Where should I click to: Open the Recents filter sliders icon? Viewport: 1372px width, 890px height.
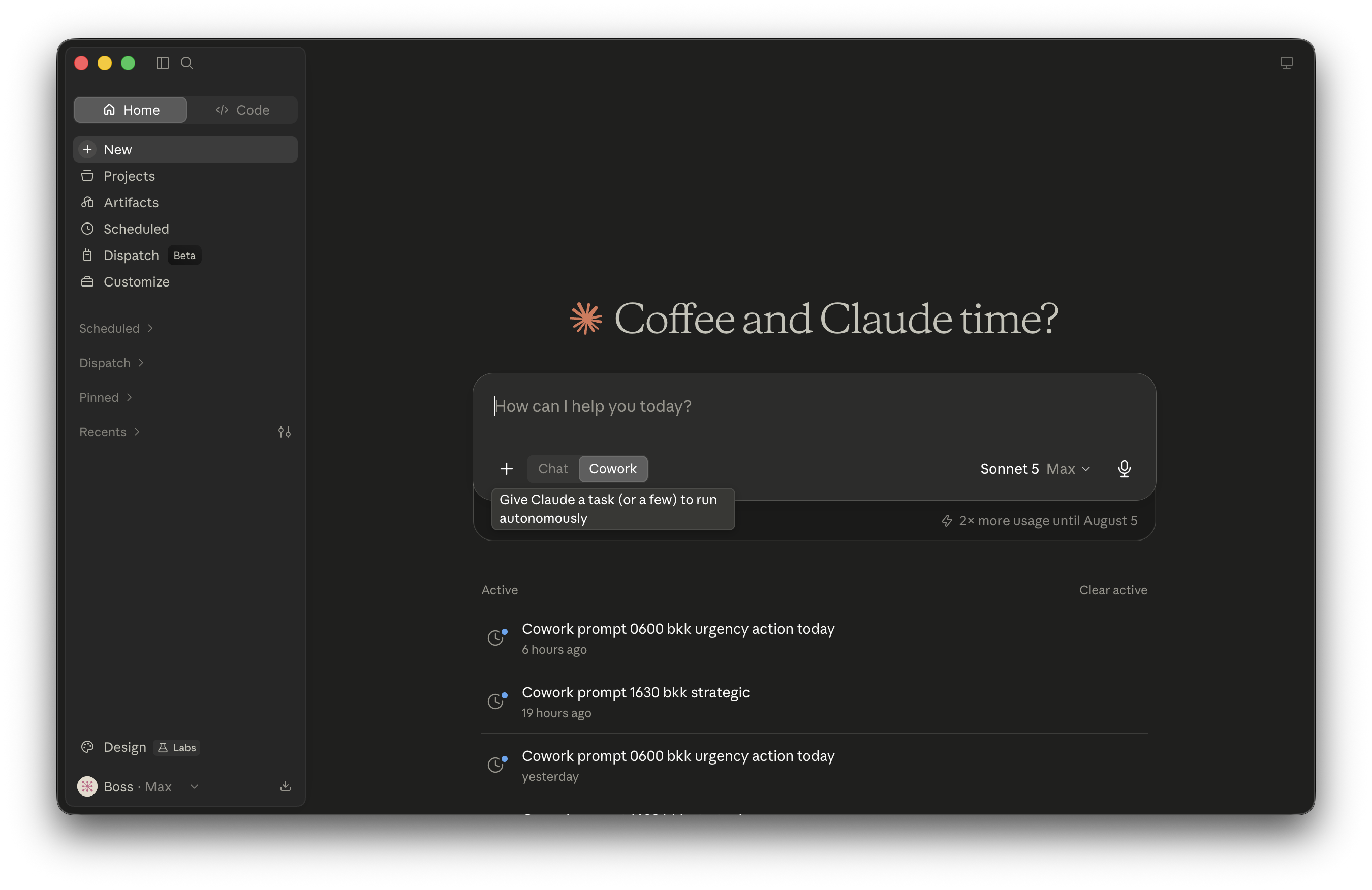coord(284,432)
